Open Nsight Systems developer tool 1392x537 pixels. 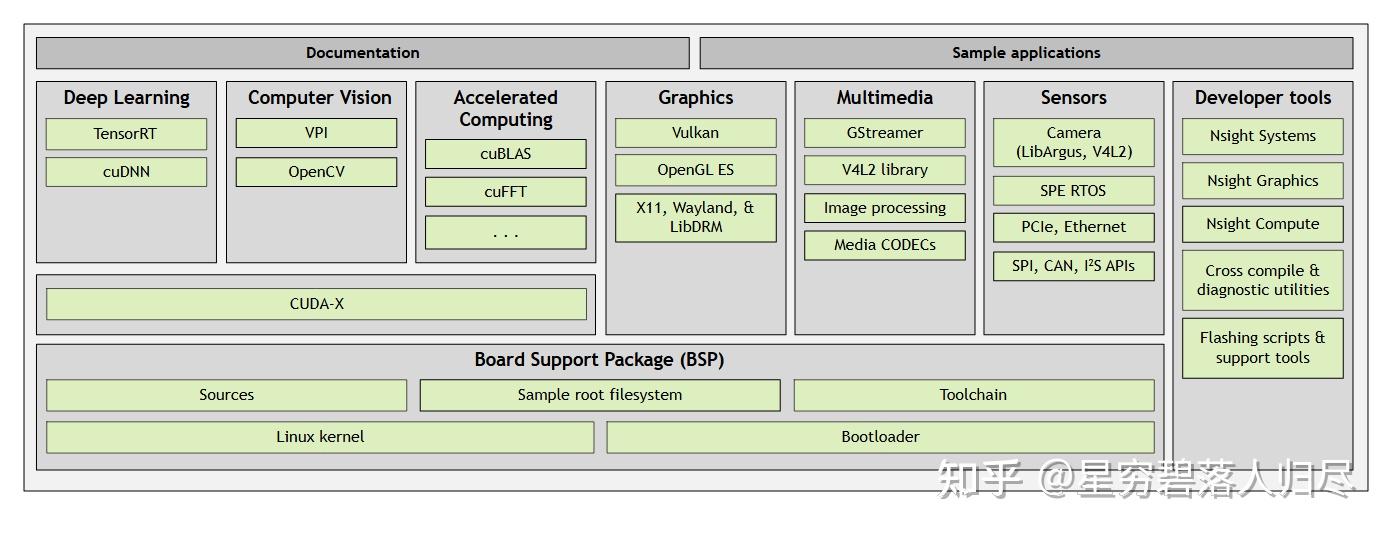tap(1262, 137)
